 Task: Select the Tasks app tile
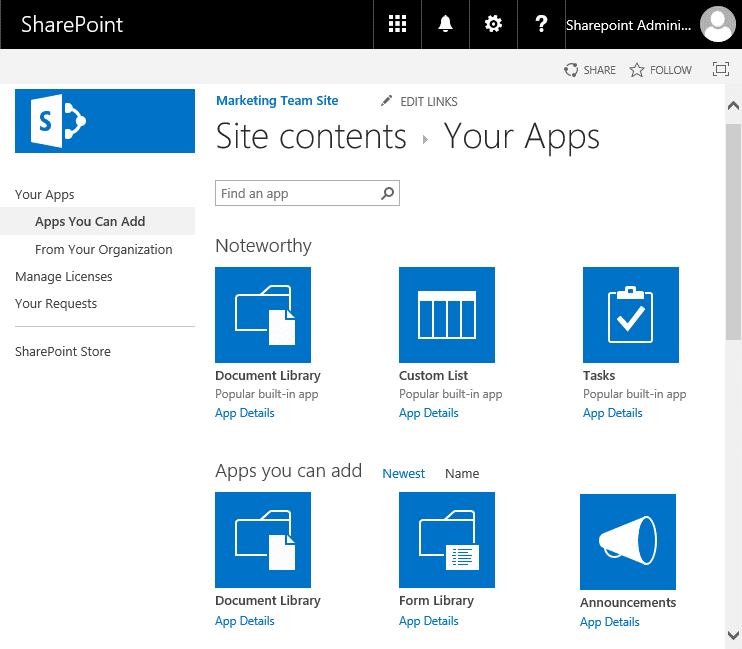point(631,315)
